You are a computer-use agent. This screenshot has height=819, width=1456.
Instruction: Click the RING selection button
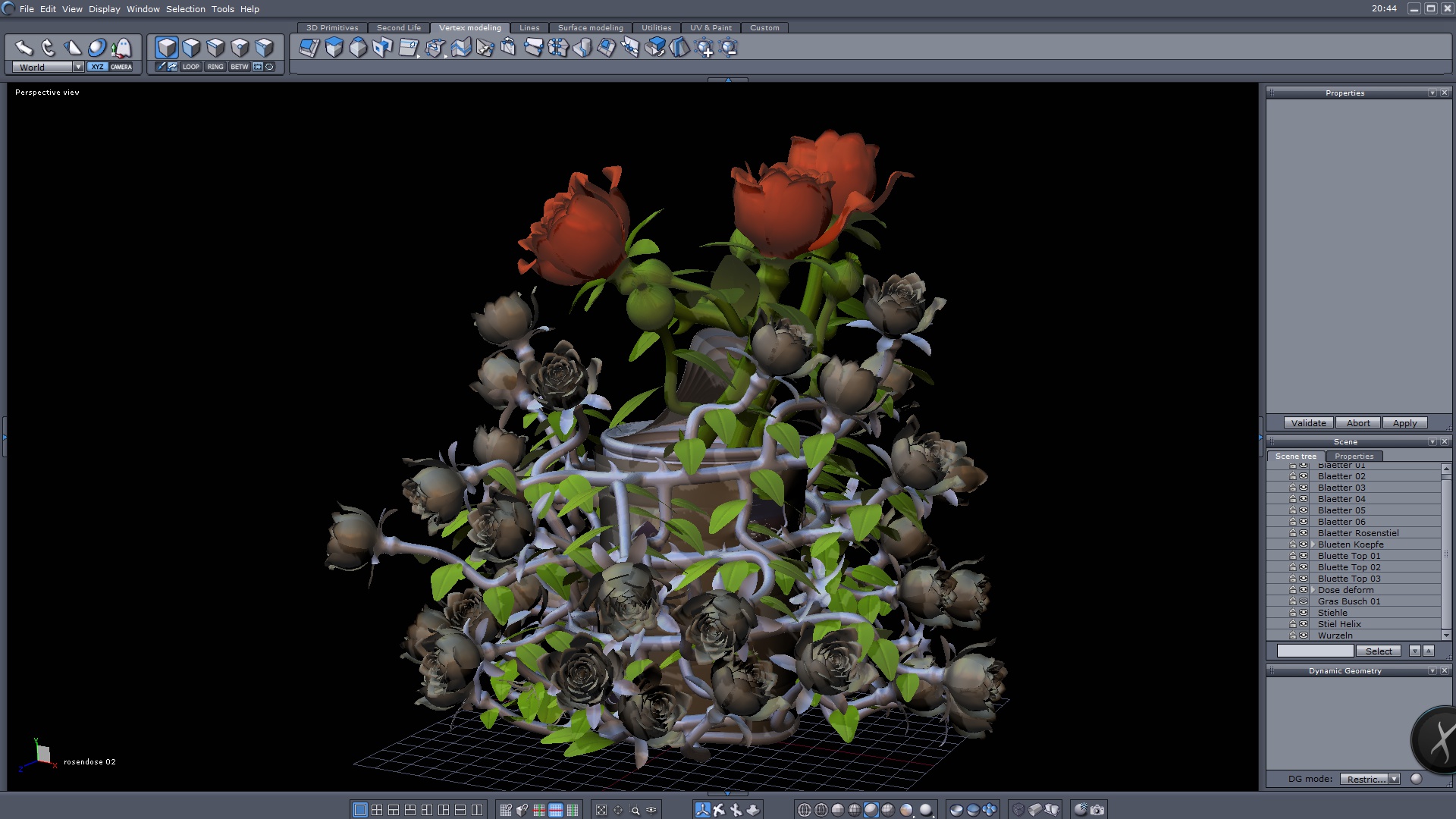(x=215, y=67)
